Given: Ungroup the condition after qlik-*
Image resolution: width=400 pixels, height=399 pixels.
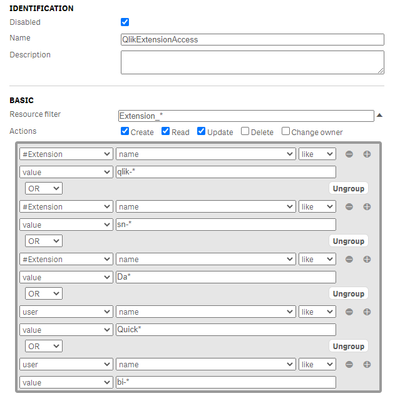Looking at the screenshot, I should pyautogui.click(x=348, y=189).
